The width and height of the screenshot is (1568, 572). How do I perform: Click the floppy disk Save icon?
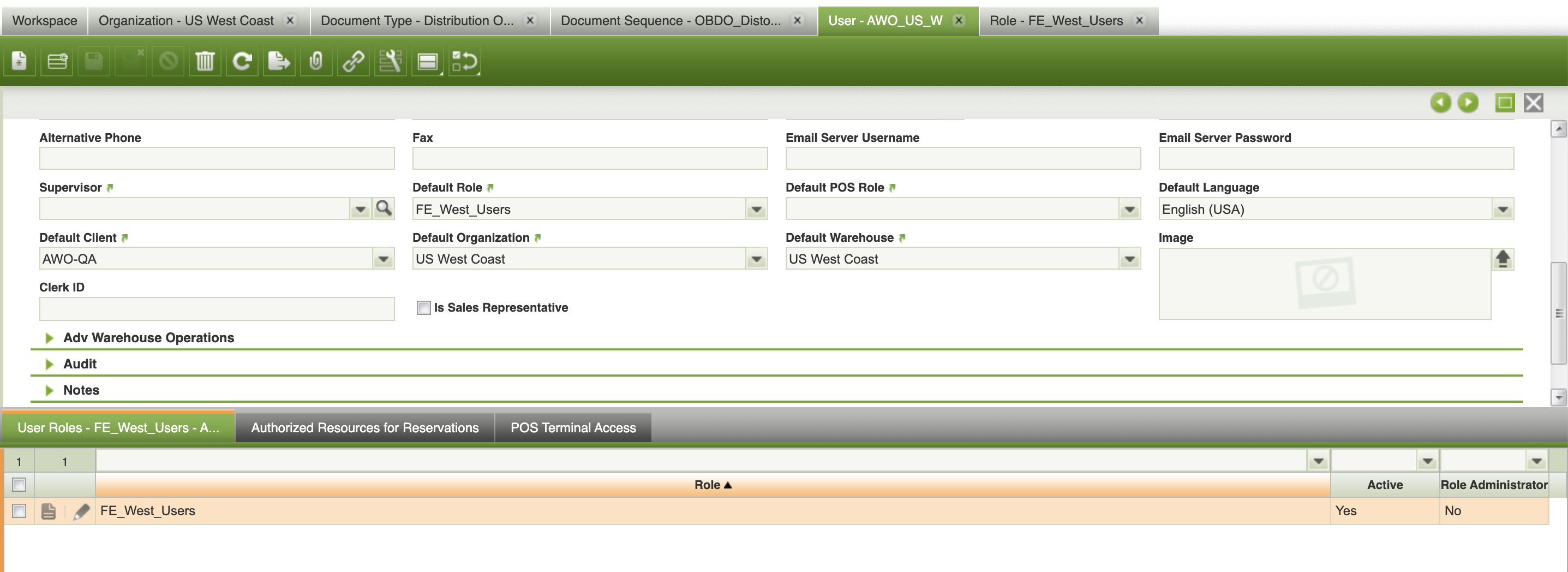(x=94, y=61)
